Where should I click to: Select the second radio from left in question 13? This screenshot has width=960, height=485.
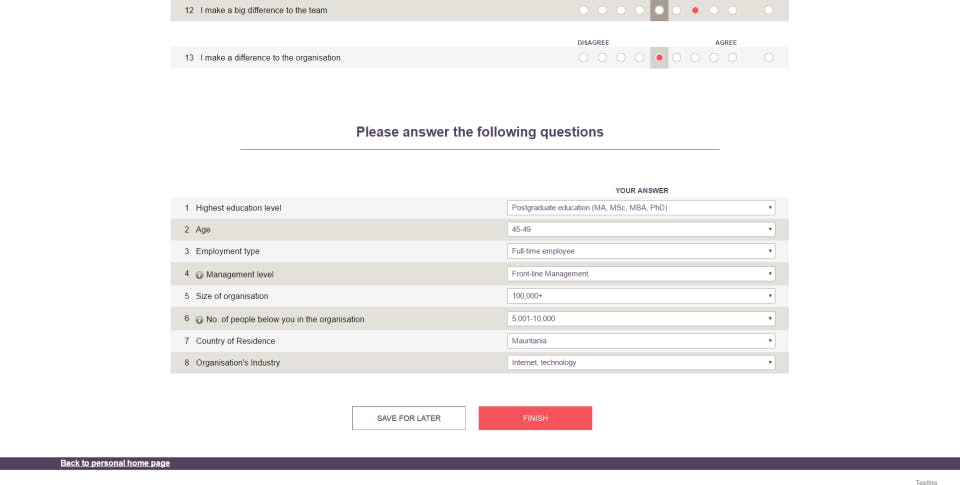click(x=602, y=58)
